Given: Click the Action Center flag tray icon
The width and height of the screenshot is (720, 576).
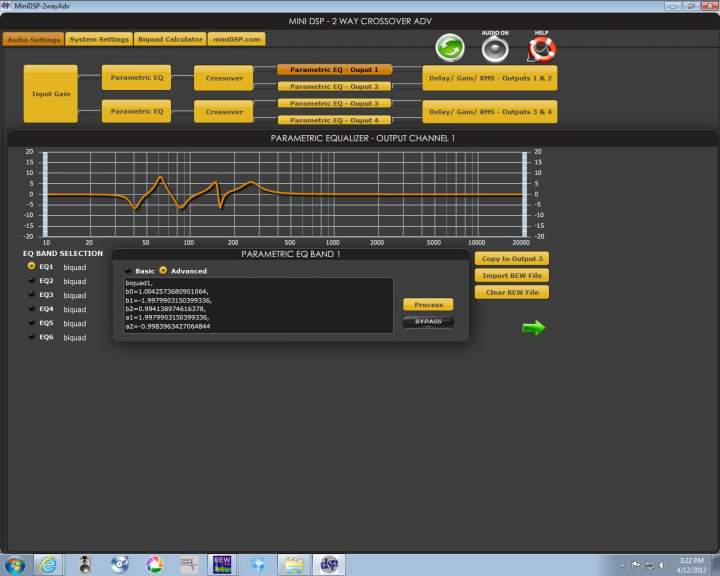Looking at the screenshot, I should coord(636,565).
